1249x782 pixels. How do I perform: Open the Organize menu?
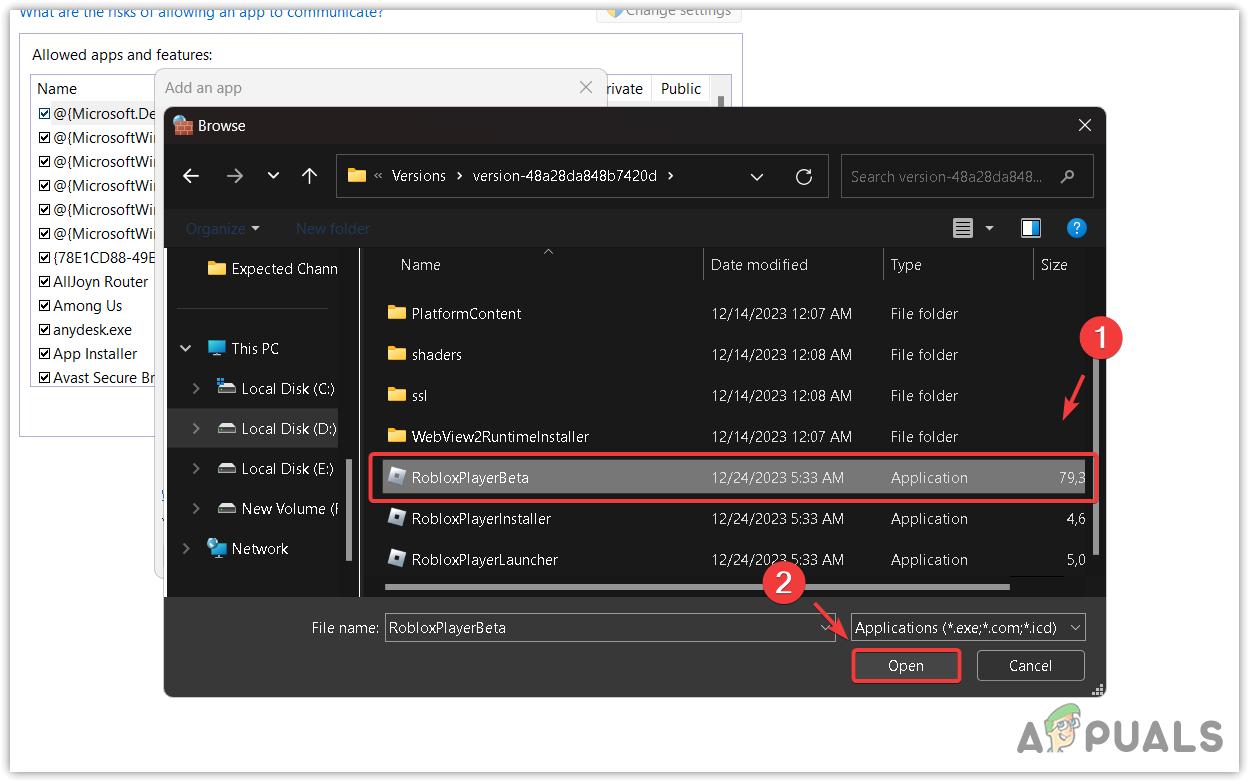222,229
